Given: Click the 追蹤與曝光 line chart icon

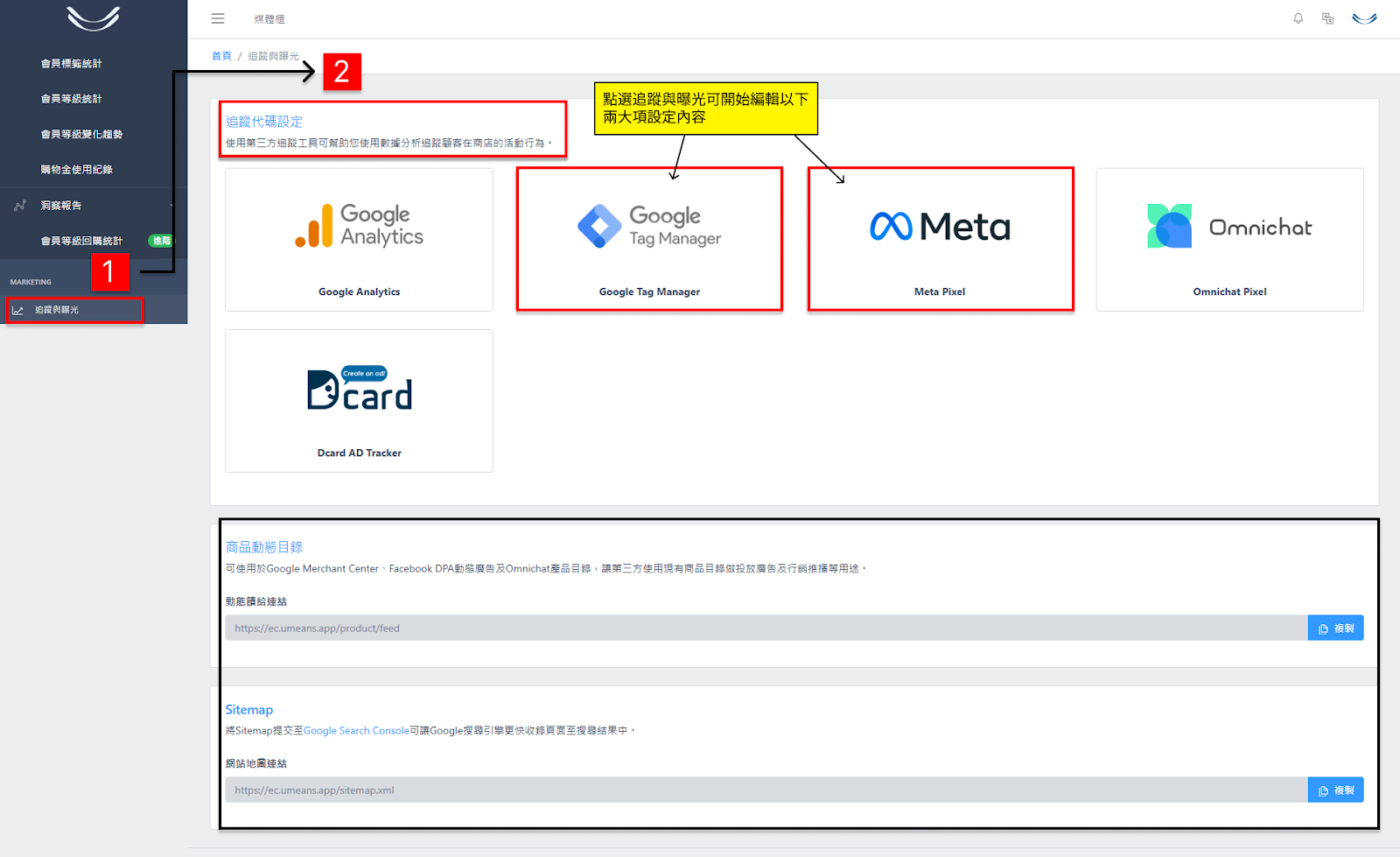Looking at the screenshot, I should click(x=17, y=310).
